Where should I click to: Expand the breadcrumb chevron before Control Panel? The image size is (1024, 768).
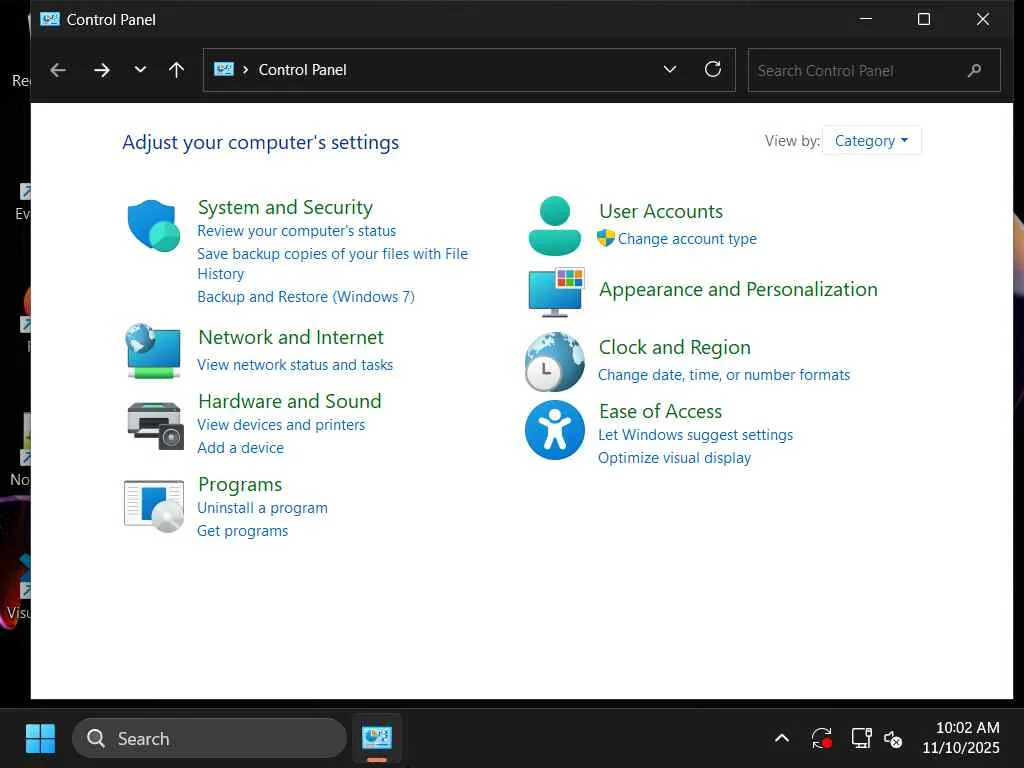pos(245,70)
